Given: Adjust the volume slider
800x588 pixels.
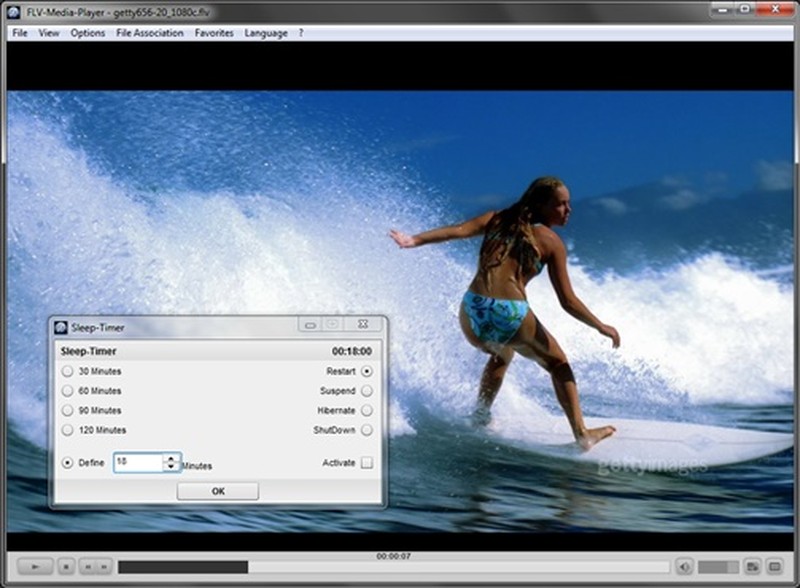Looking at the screenshot, I should [718, 566].
